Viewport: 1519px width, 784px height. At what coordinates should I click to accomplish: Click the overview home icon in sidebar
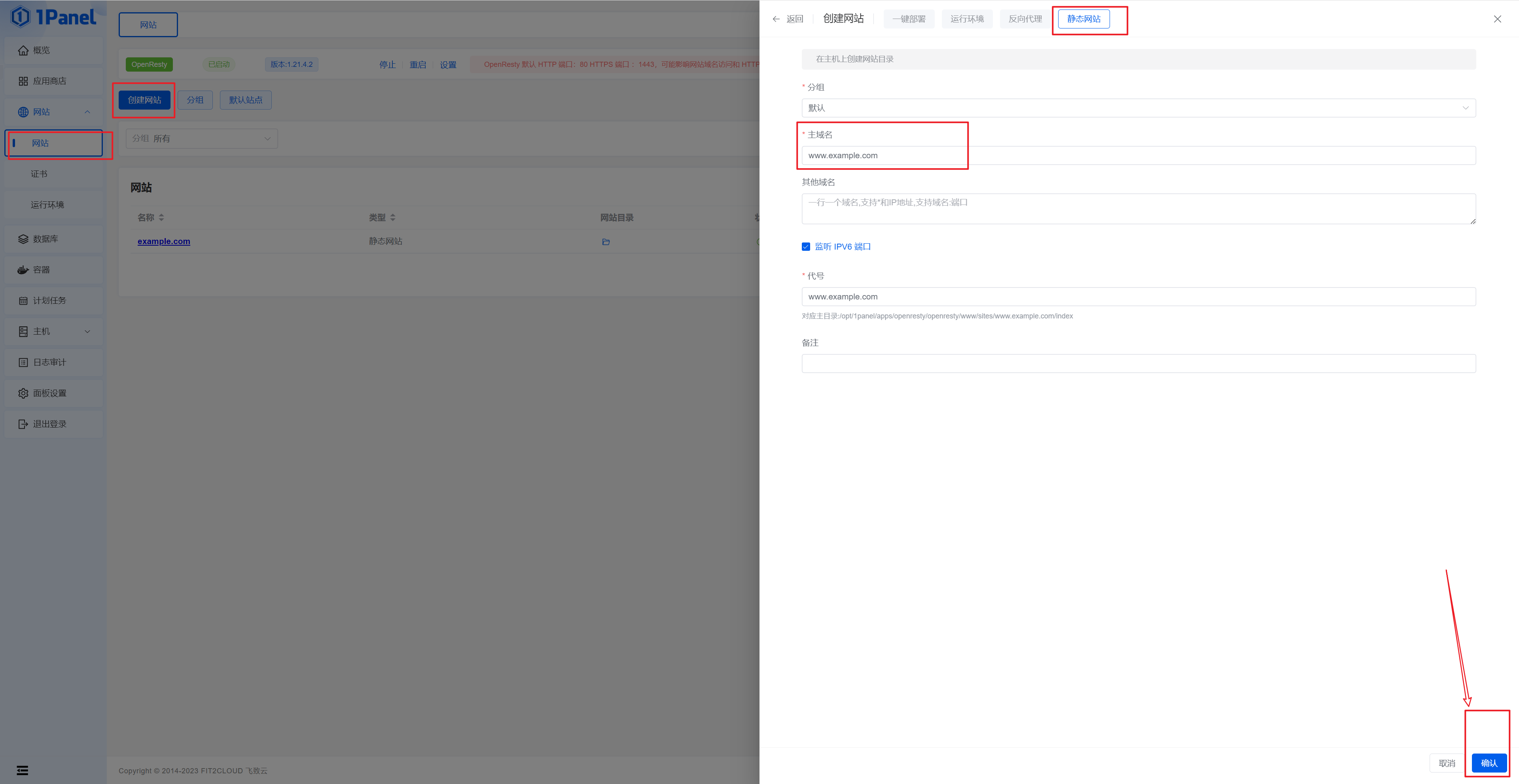coord(23,51)
